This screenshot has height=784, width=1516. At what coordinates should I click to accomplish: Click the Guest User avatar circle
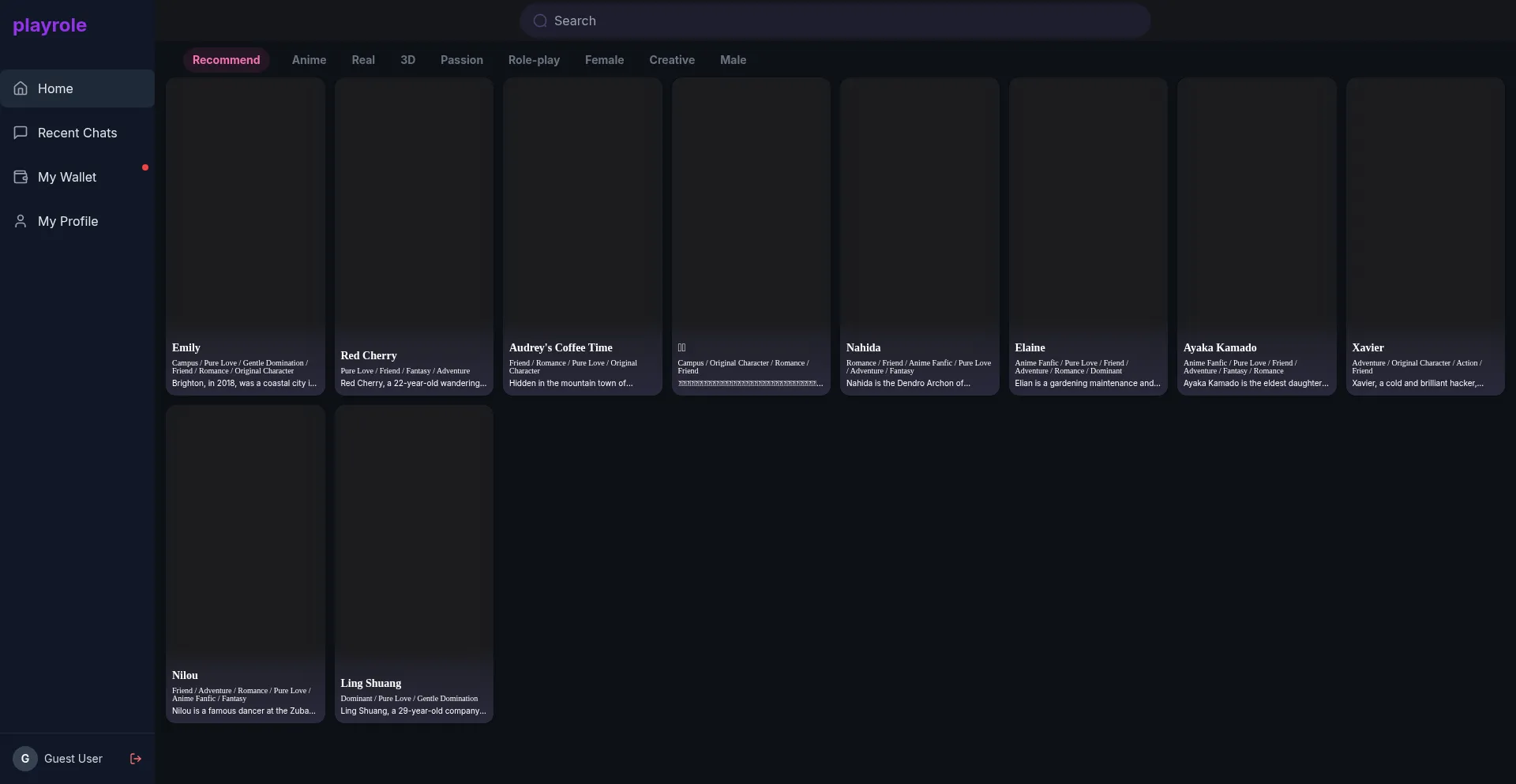[x=25, y=759]
